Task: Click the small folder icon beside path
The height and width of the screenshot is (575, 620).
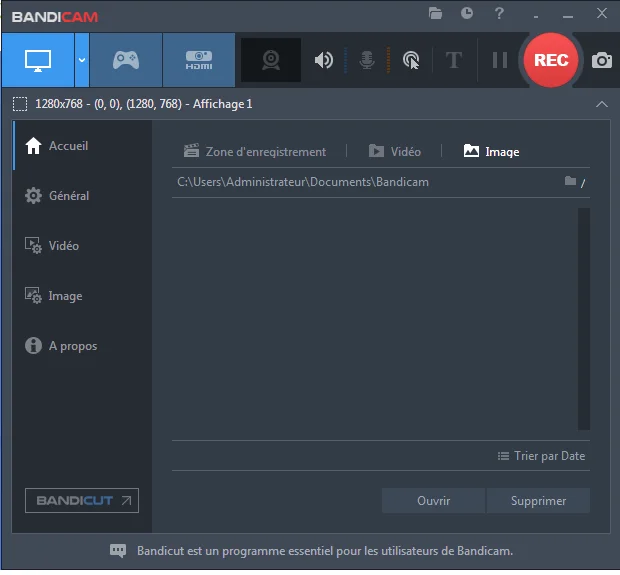Action: [570, 181]
